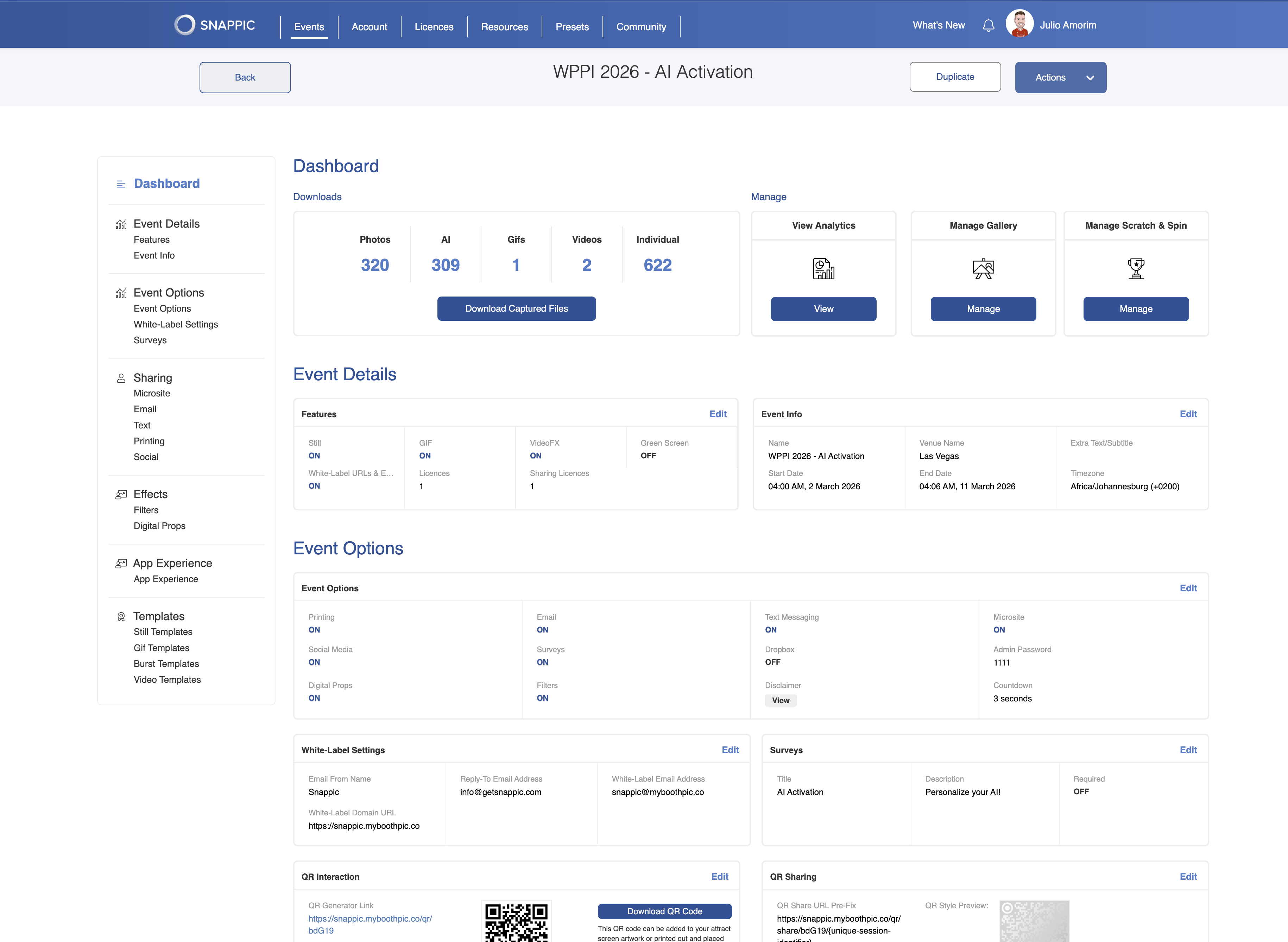This screenshot has height=942, width=1288.
Task: View the Disclaimer
Action: (780, 700)
